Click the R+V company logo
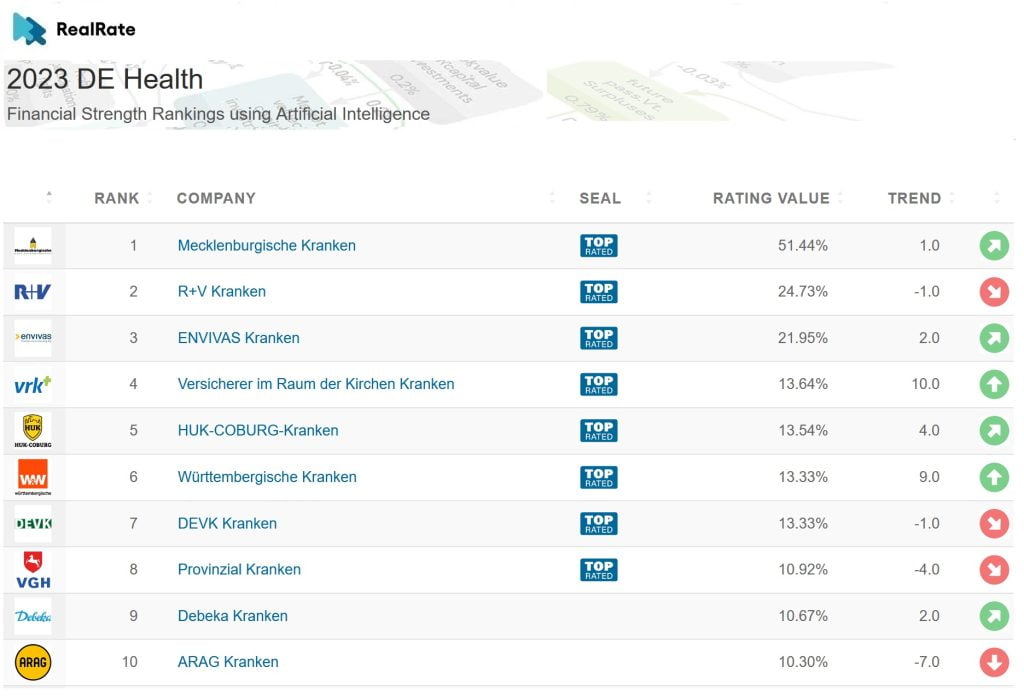Screen dimensions: 1024x696 point(33,292)
